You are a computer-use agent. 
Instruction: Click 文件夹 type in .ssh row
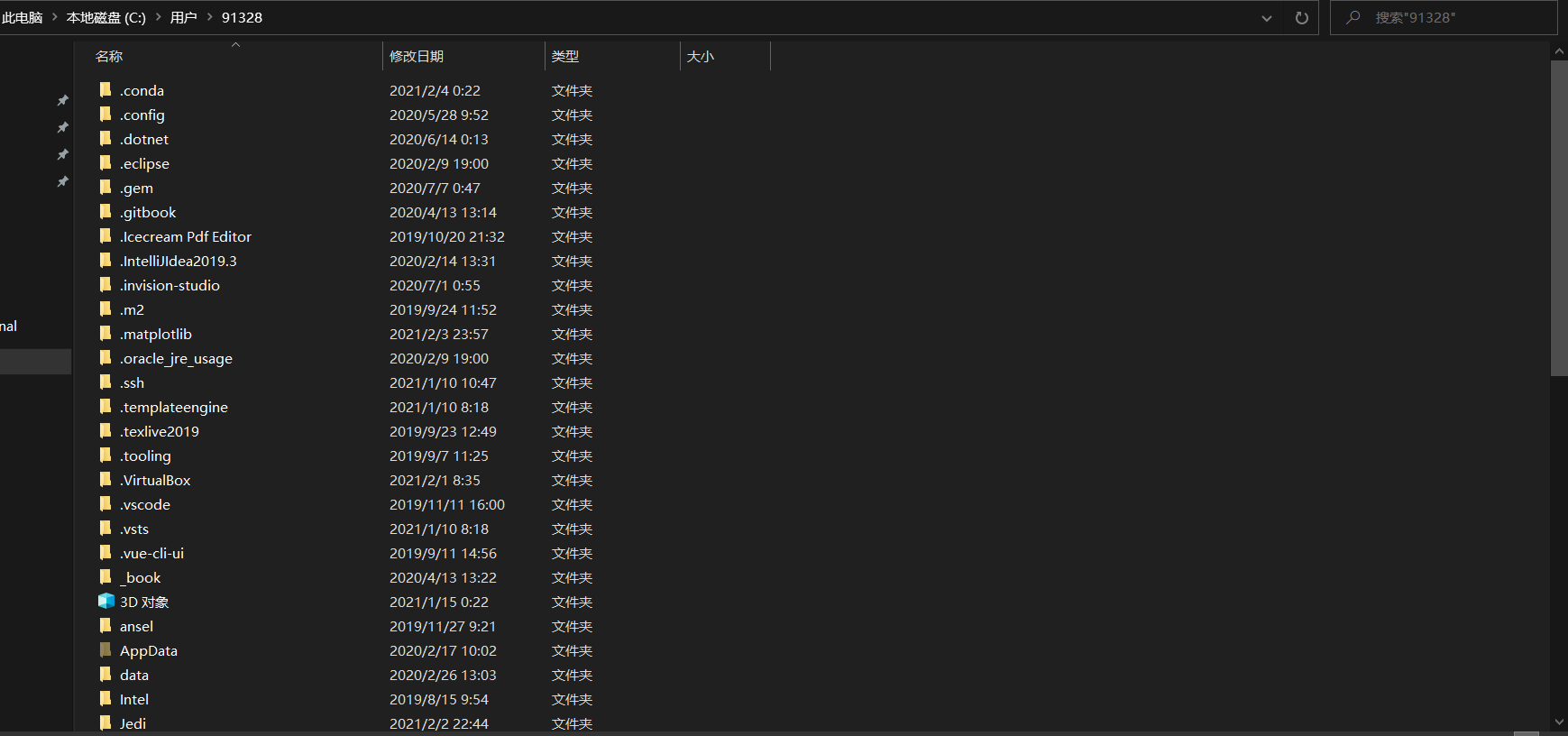(572, 382)
